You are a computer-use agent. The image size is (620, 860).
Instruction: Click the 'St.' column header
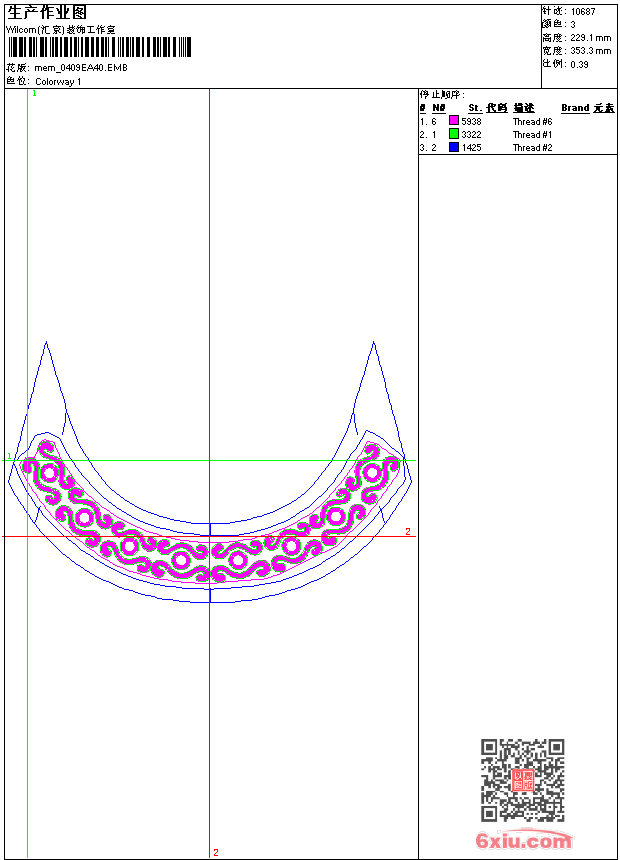coord(475,108)
